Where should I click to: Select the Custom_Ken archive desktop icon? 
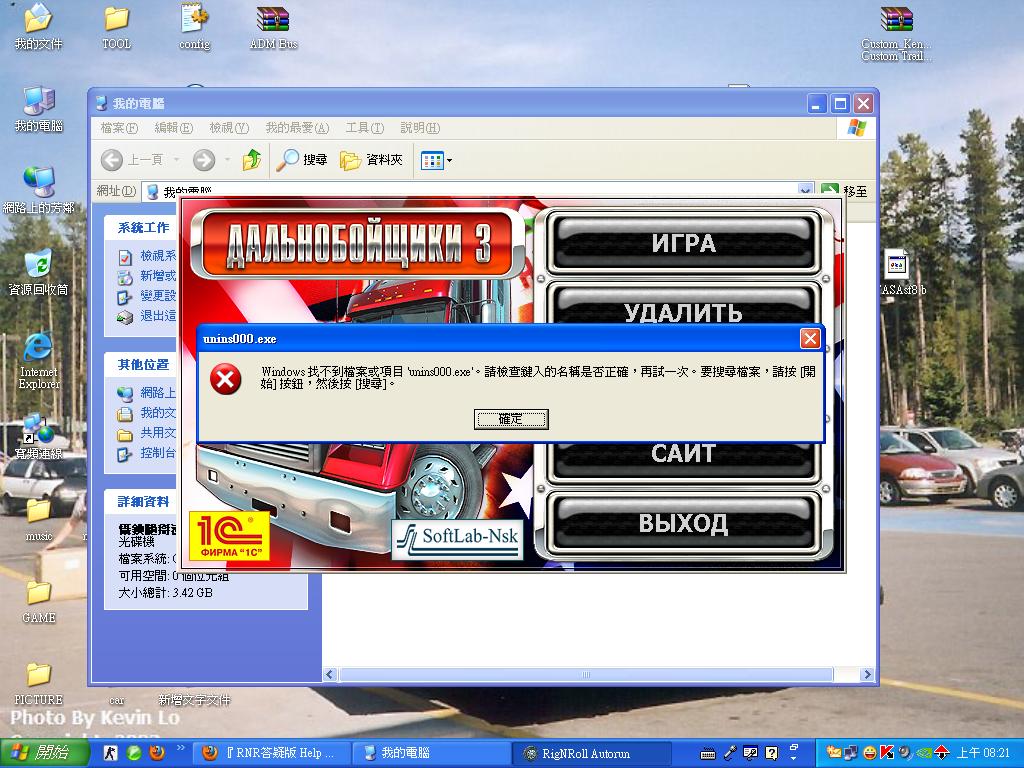click(896, 33)
